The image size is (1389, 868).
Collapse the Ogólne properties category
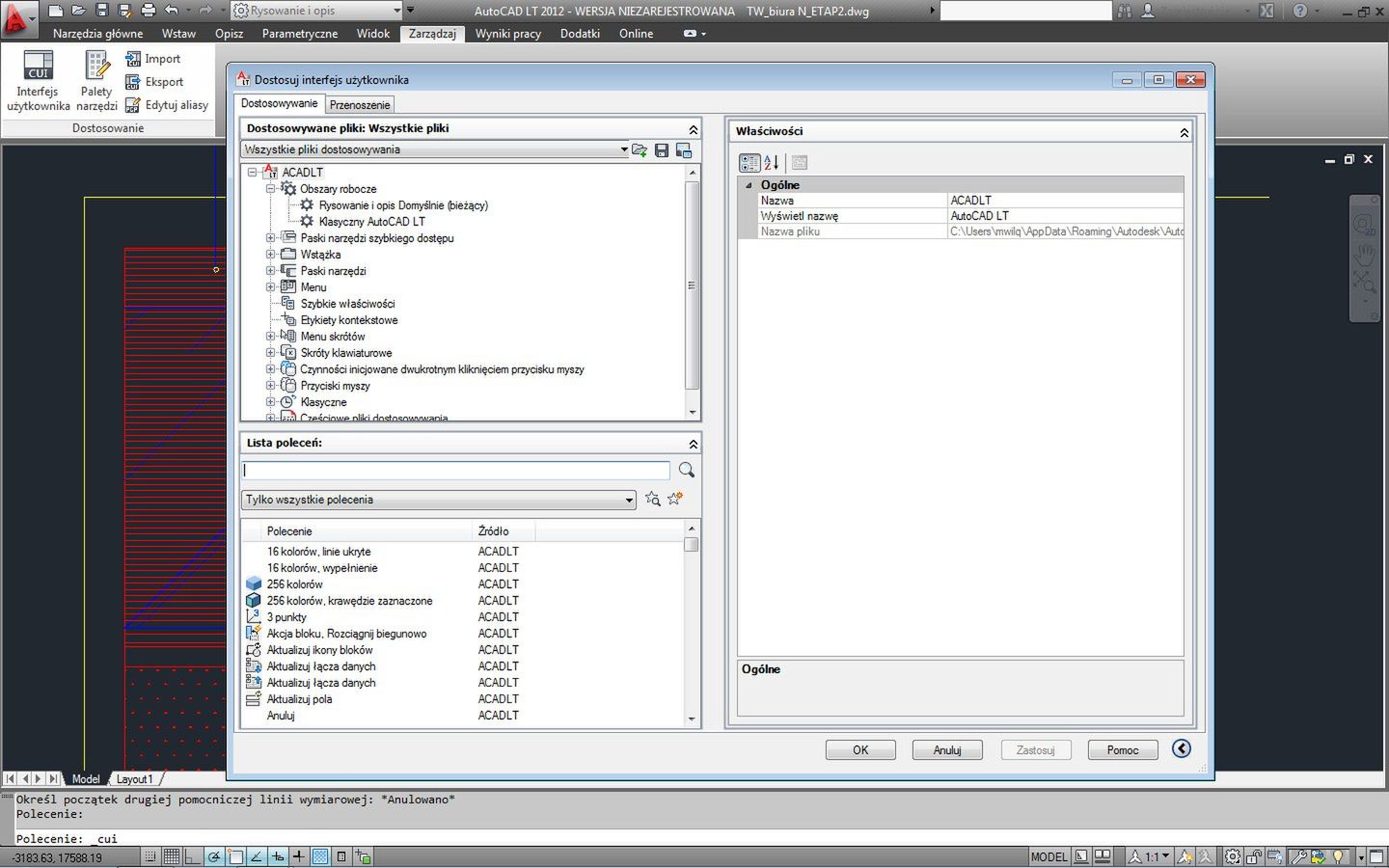tap(749, 185)
